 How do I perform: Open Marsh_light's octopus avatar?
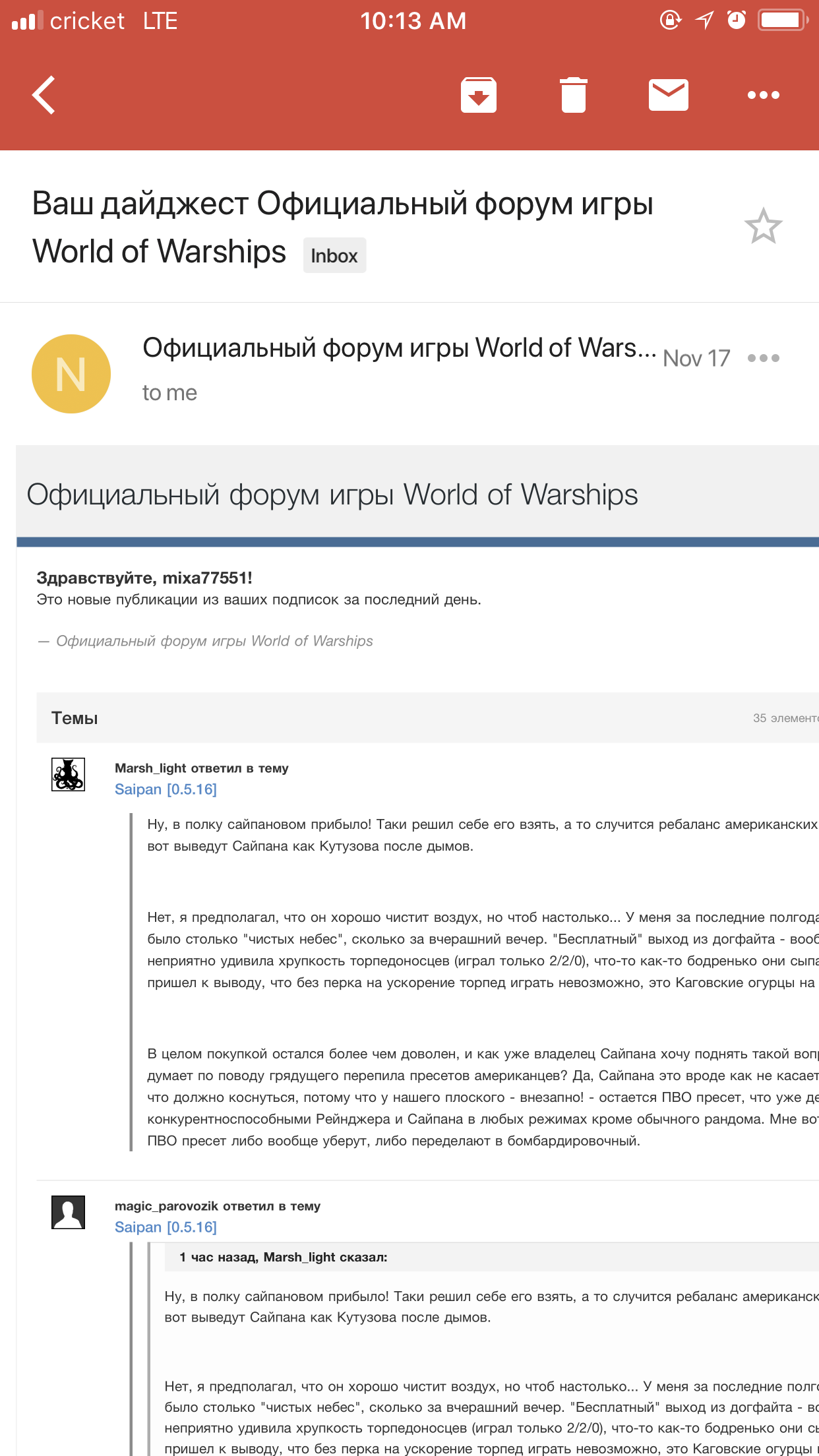point(69,774)
